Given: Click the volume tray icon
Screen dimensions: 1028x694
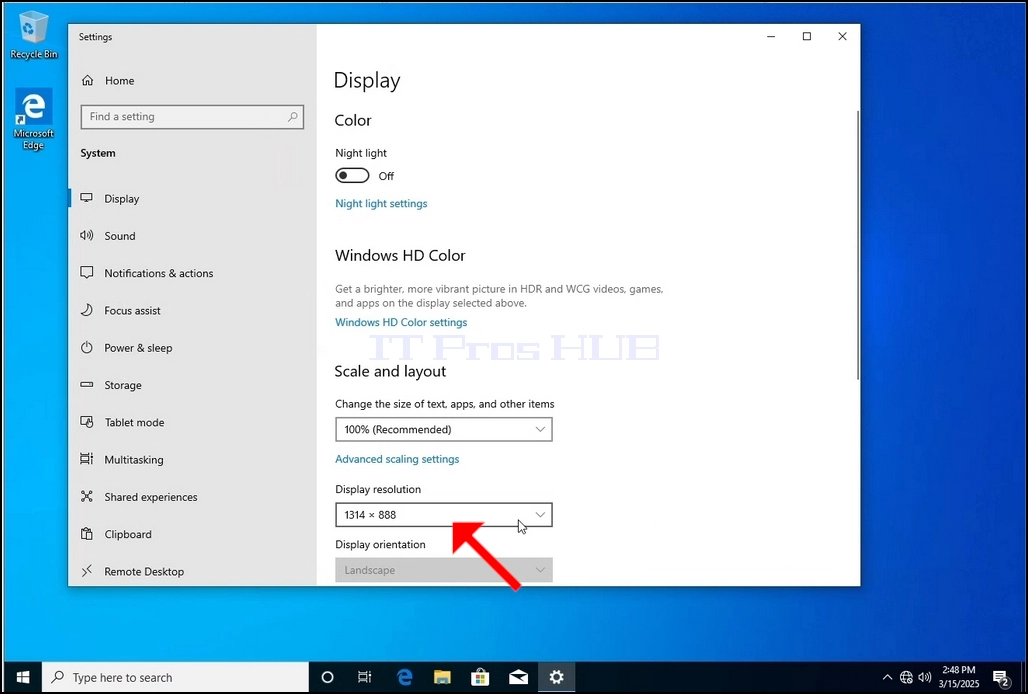Looking at the screenshot, I should coord(925,677).
